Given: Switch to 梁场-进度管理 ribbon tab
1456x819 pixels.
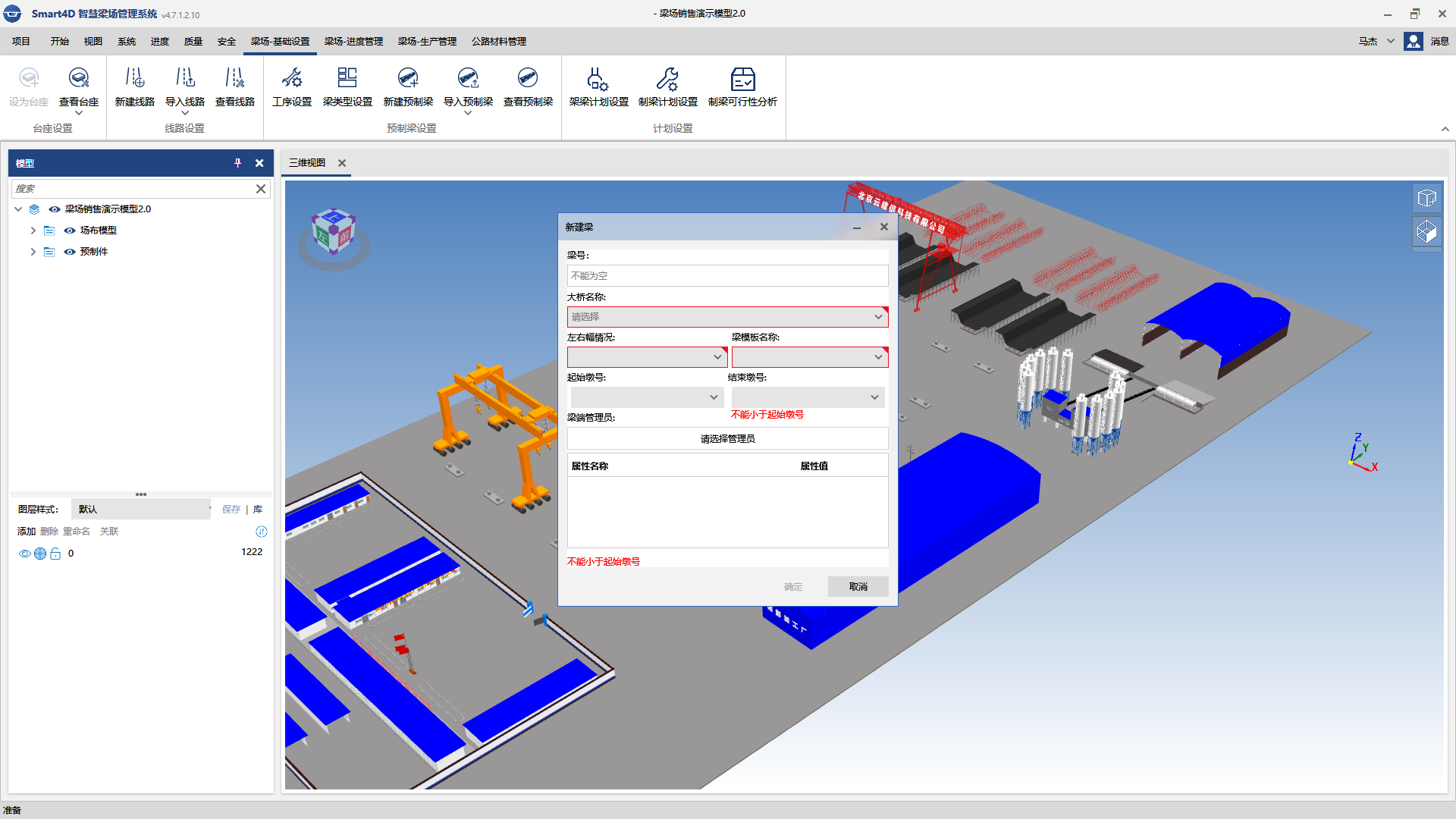Looking at the screenshot, I should (x=353, y=42).
